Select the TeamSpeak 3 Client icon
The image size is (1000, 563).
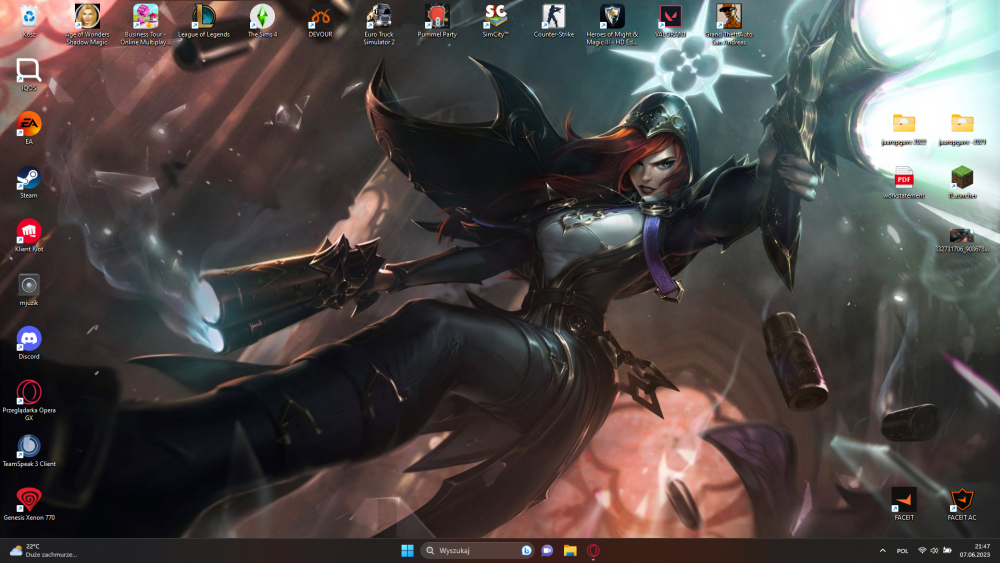click(x=29, y=450)
